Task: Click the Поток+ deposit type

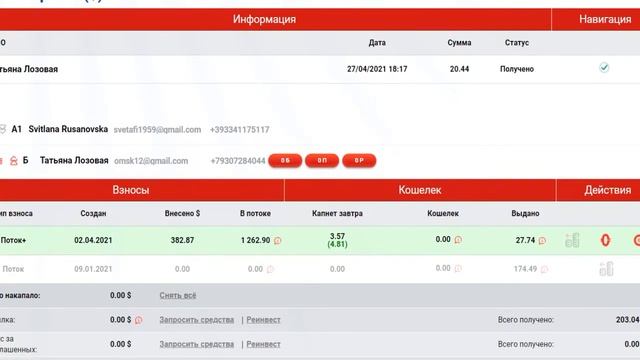Action: tap(13, 240)
